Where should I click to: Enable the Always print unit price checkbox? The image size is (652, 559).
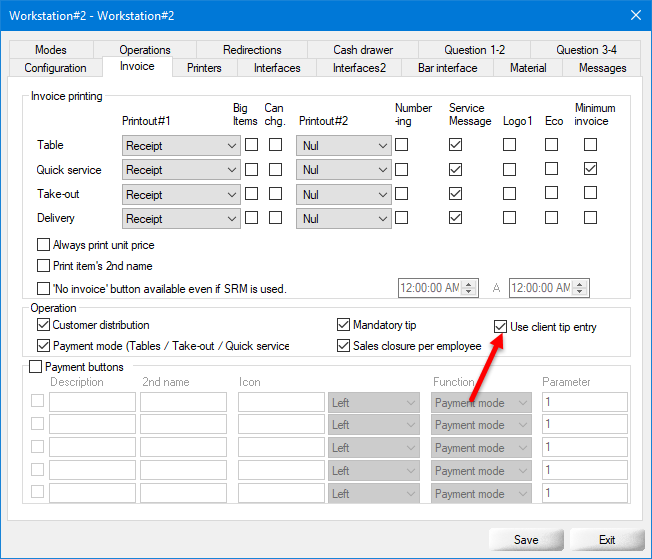43,245
